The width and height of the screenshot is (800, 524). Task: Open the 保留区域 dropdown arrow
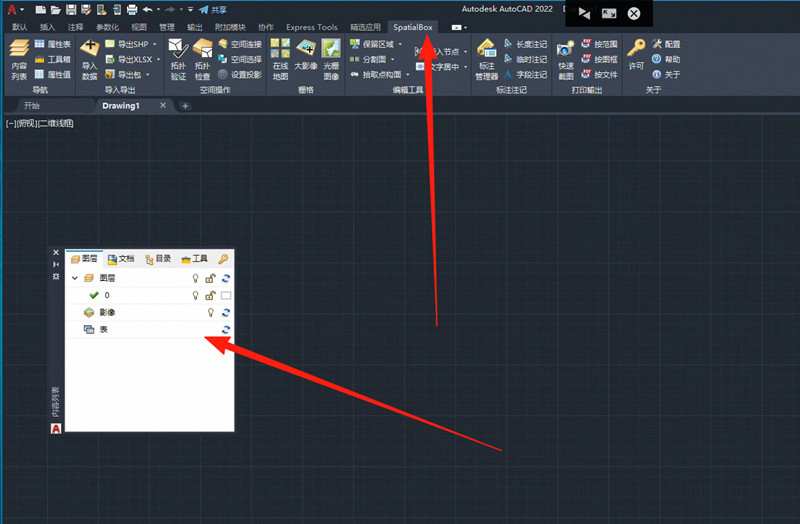pyautogui.click(x=400, y=44)
